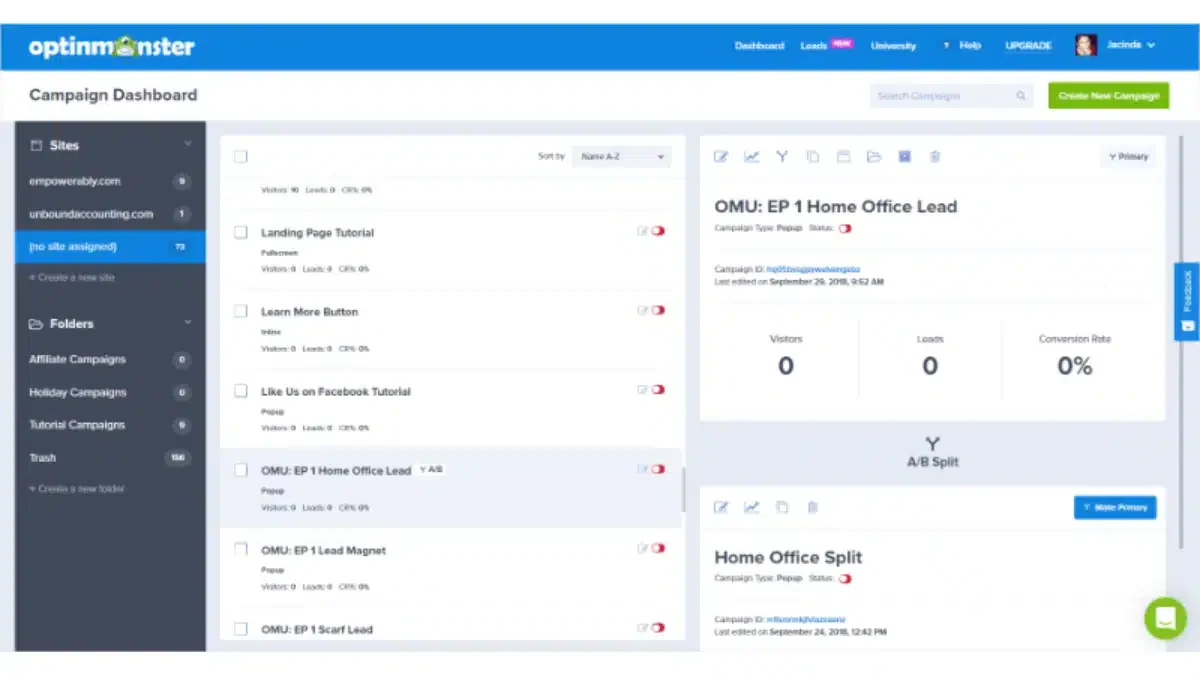Open the analytics icon above Home Office Split
Viewport: 1200px width, 675px height.
[752, 508]
